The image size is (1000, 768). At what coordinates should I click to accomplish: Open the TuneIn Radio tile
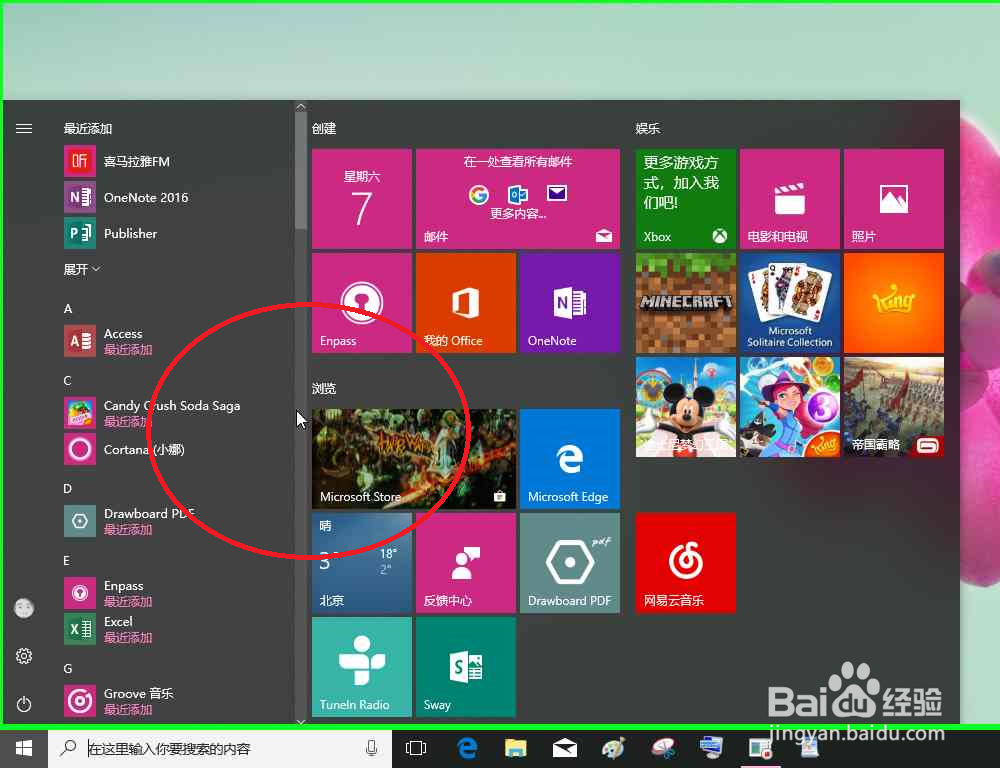coord(362,667)
